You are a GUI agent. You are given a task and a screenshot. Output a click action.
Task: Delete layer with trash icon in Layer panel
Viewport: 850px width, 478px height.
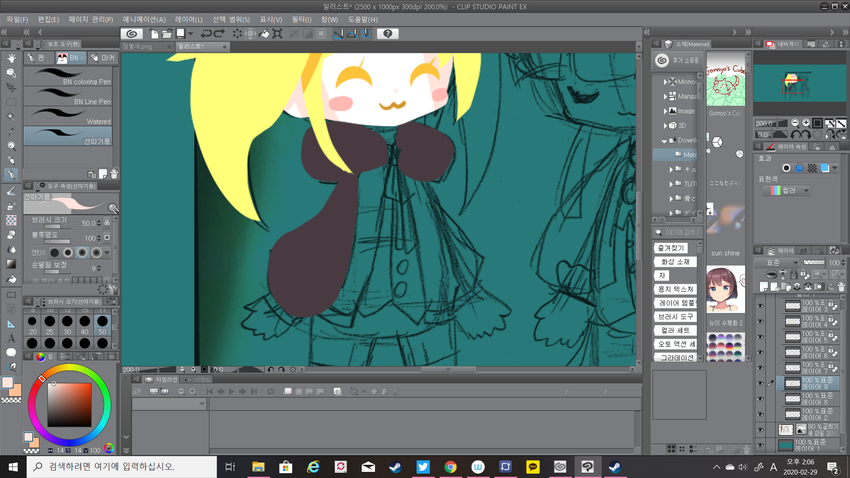pyautogui.click(x=841, y=286)
